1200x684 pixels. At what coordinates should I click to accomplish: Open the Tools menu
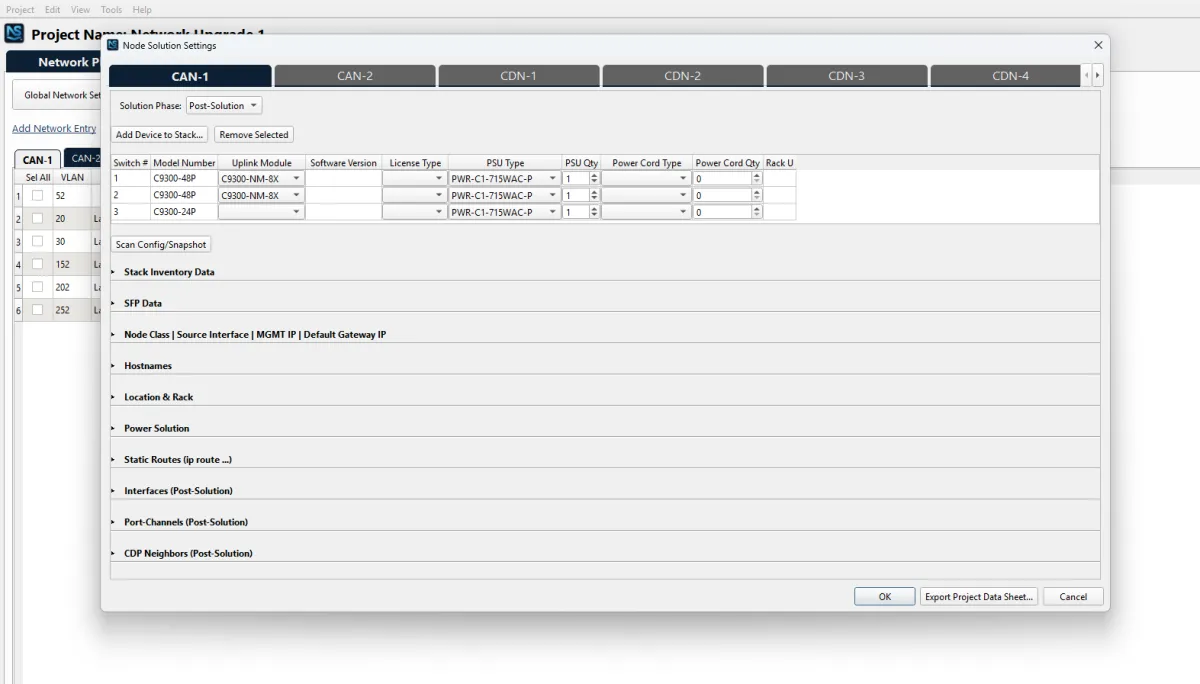click(x=111, y=9)
